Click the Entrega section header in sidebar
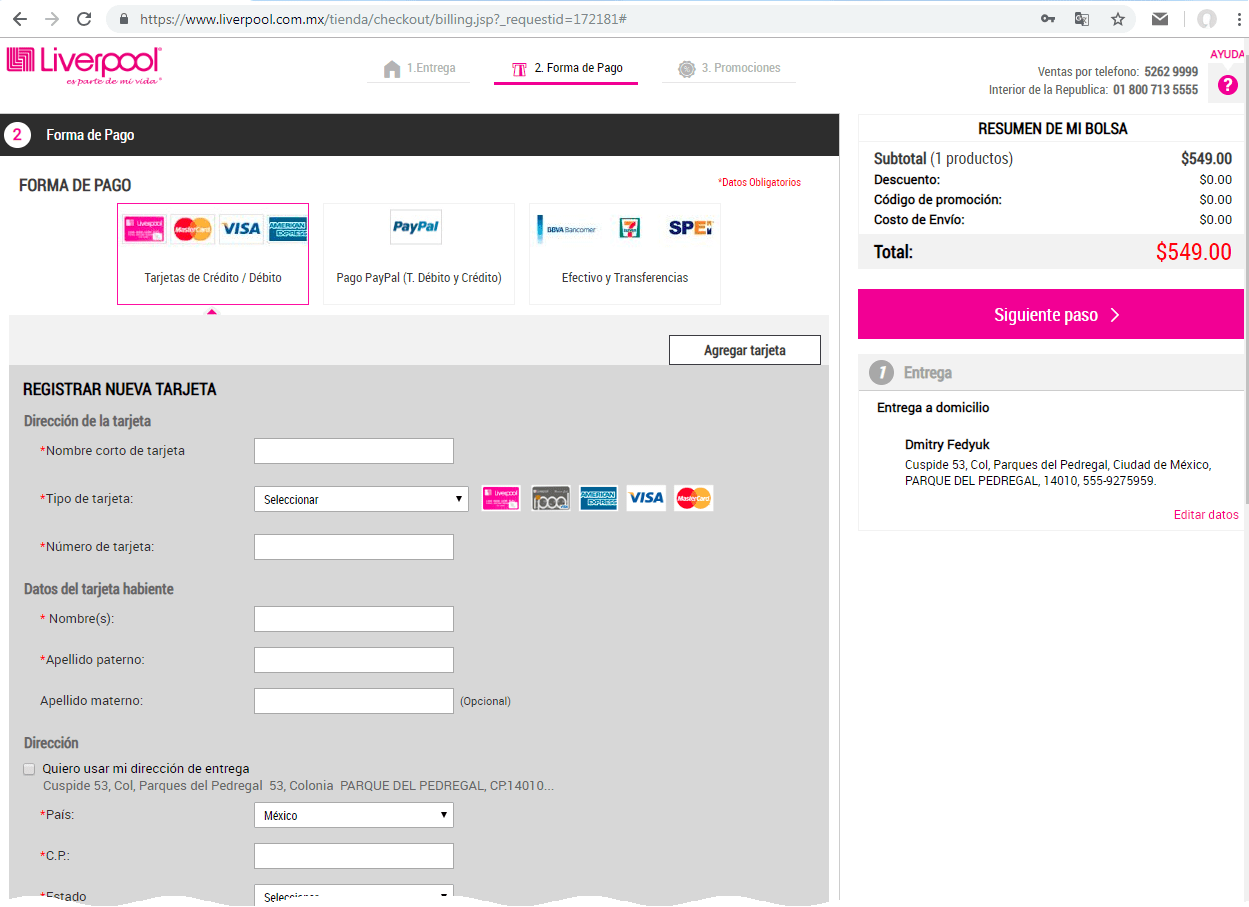 [1051, 373]
